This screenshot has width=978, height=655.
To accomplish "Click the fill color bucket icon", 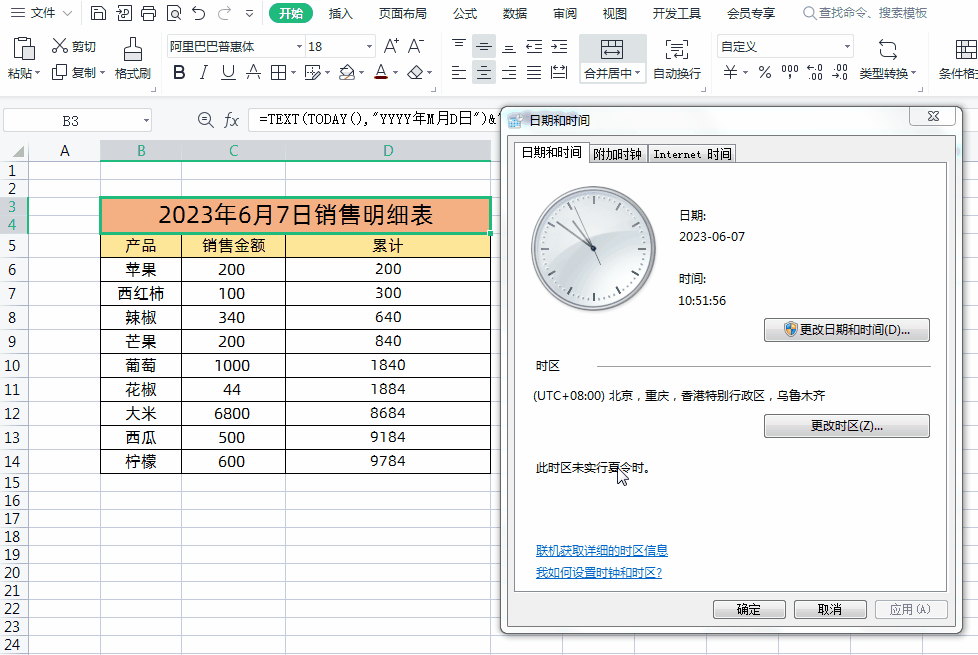I will coord(347,73).
